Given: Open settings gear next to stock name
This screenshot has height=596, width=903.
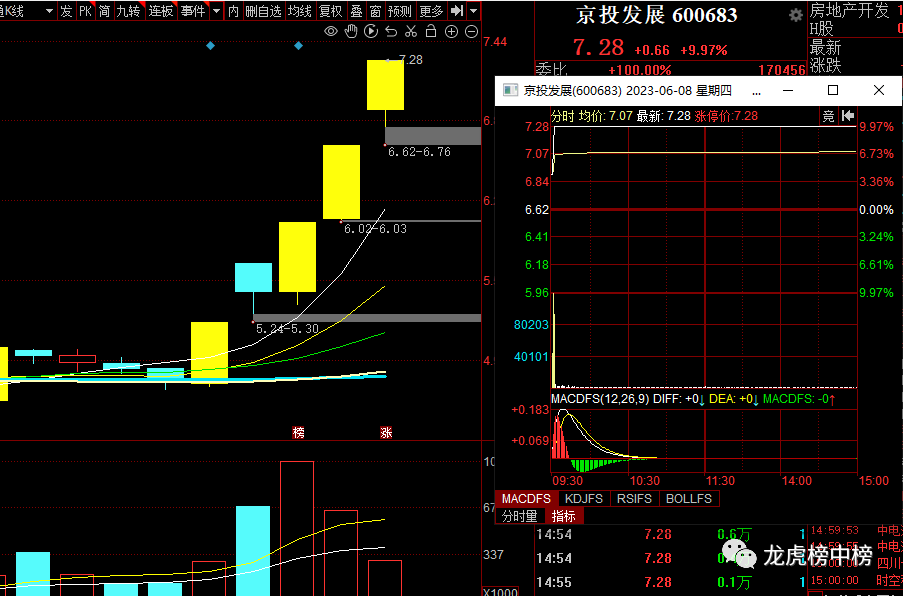Looking at the screenshot, I should 795,16.
